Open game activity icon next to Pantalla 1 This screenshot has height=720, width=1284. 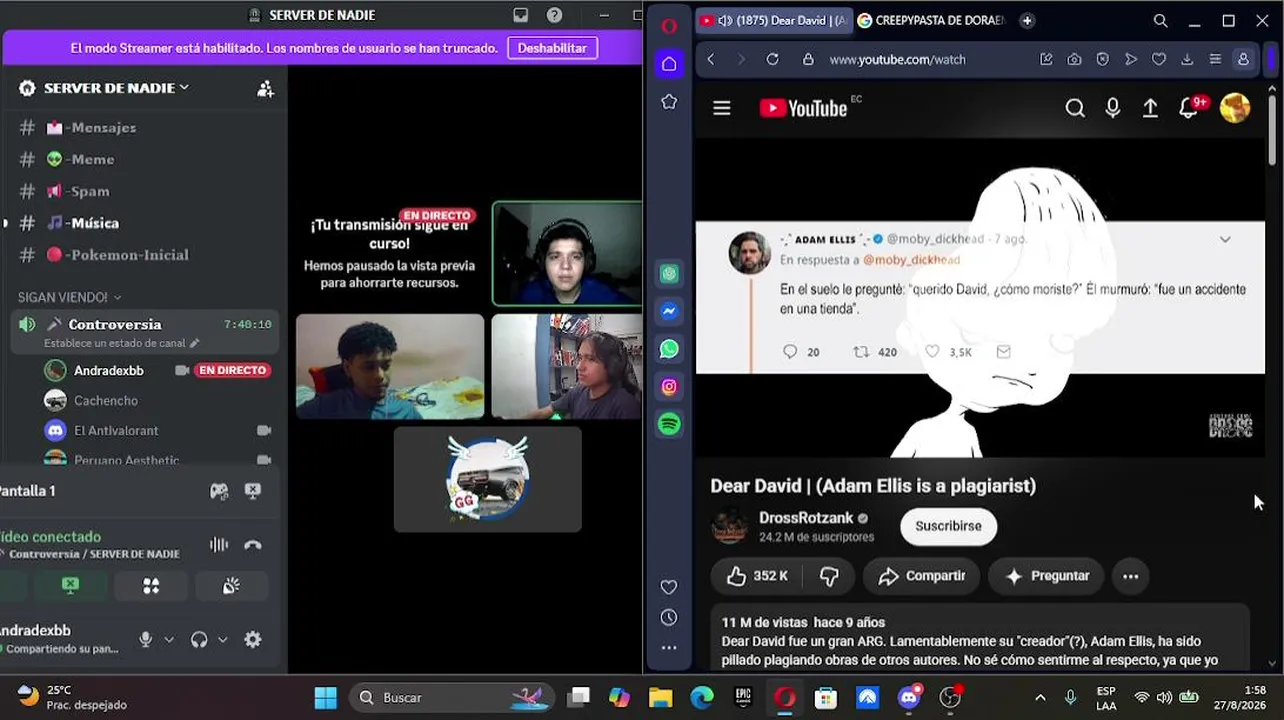click(219, 491)
